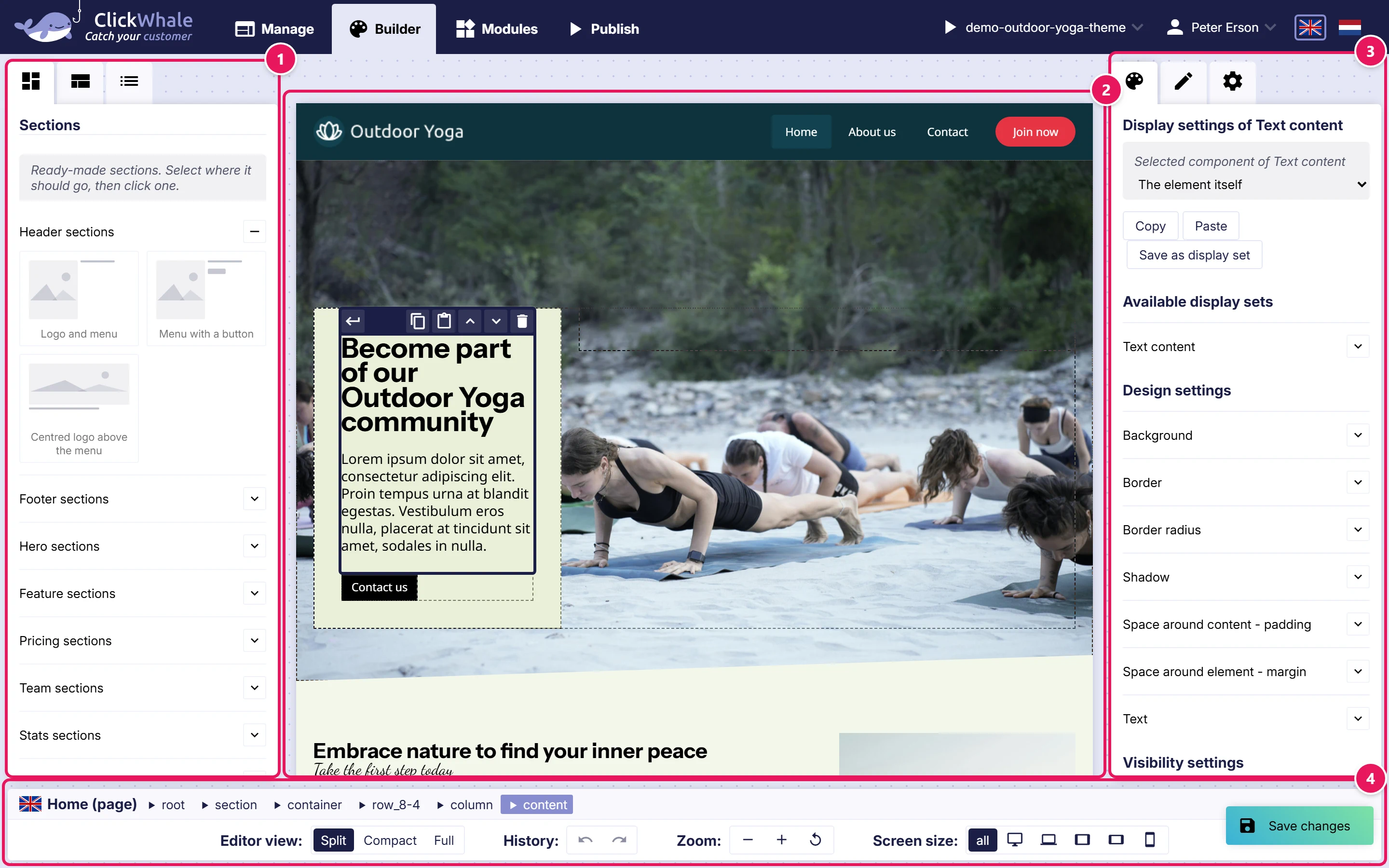Switch language to the English flag
Viewport: 1389px width, 868px height.
[1310, 27]
